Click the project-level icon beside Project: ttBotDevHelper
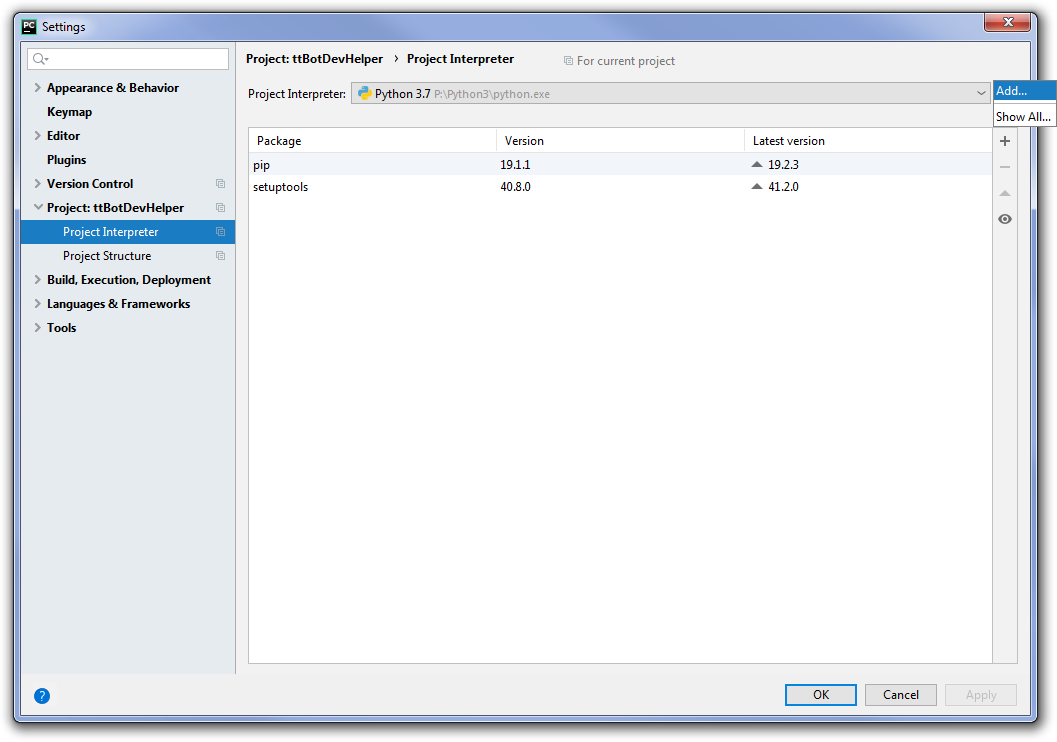This screenshot has height=742, width=1057. (x=220, y=208)
